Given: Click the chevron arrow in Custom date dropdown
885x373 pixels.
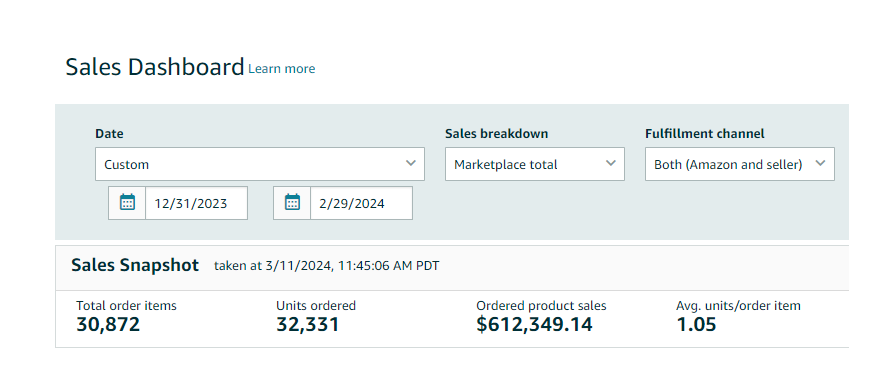Looking at the screenshot, I should pyautogui.click(x=411, y=164).
